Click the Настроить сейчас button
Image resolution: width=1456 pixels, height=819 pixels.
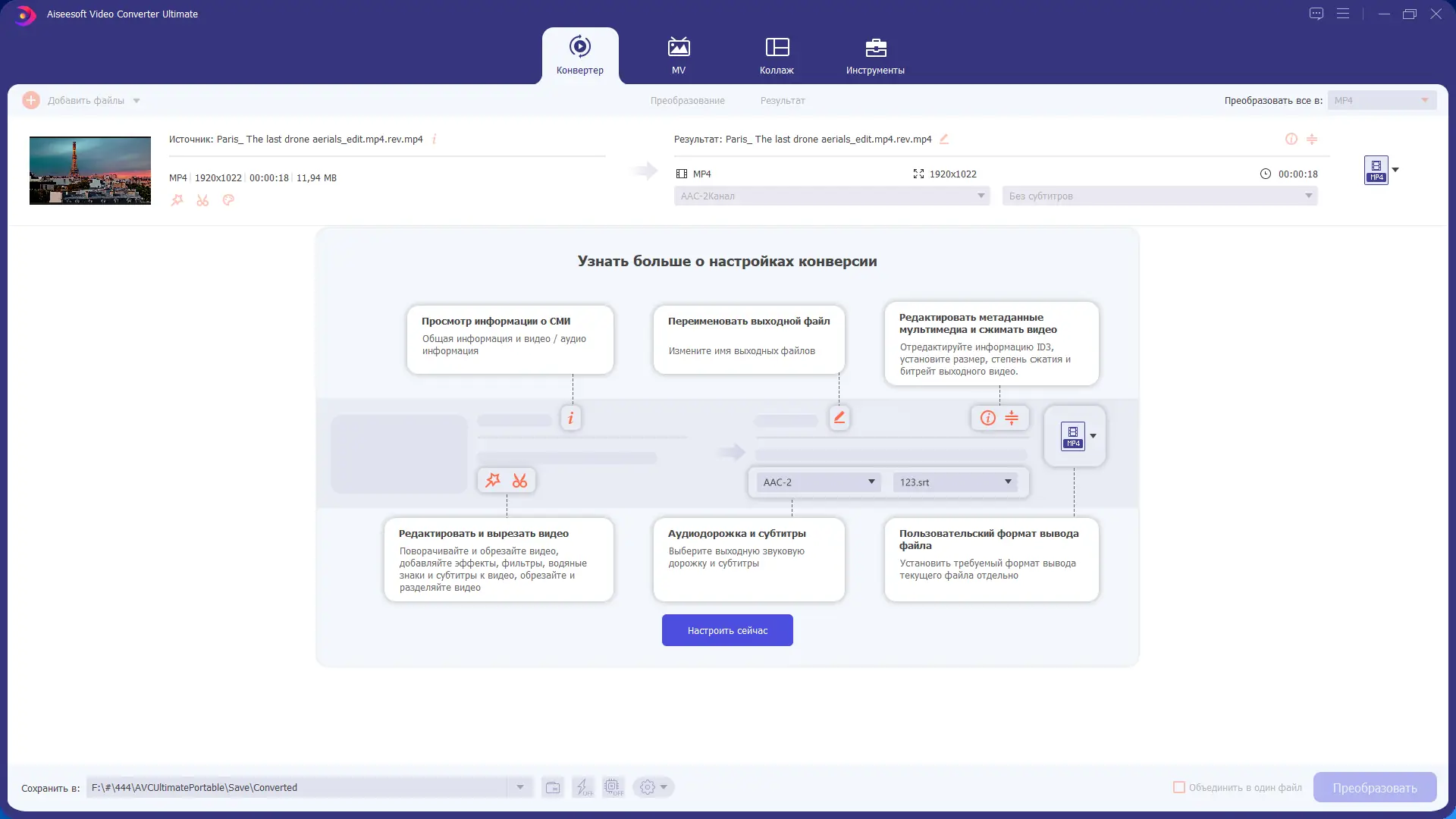tap(727, 630)
